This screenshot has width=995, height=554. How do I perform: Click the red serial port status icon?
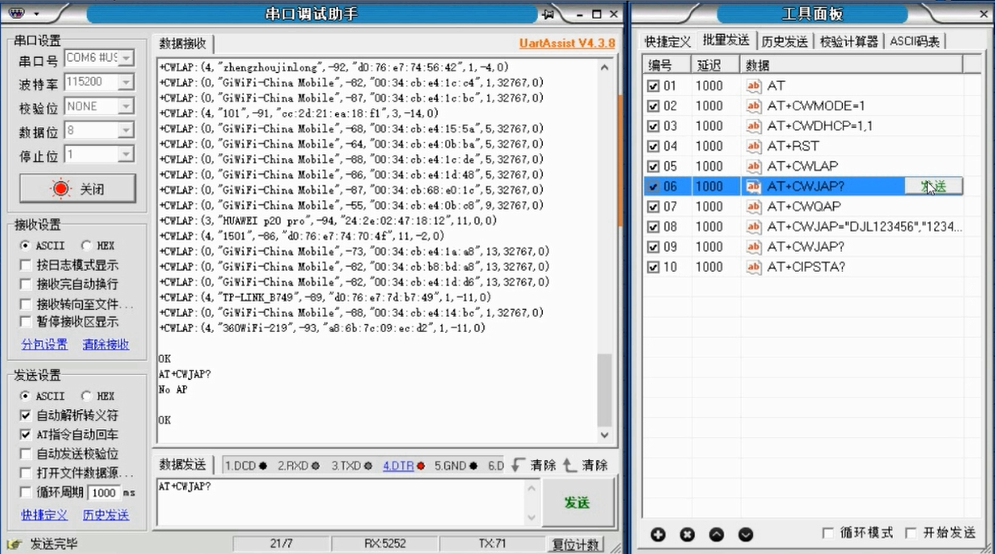point(61,188)
